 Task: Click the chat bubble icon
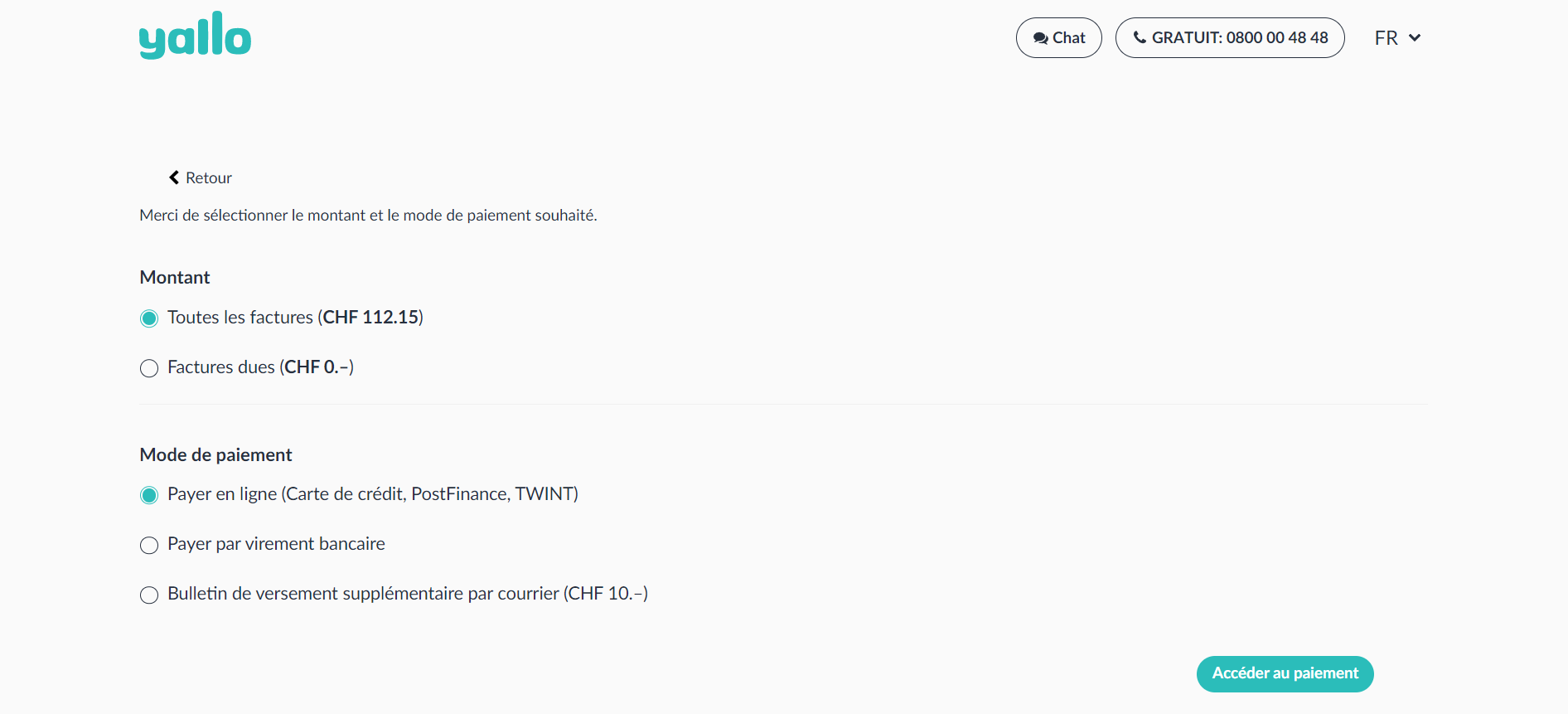tap(1040, 38)
